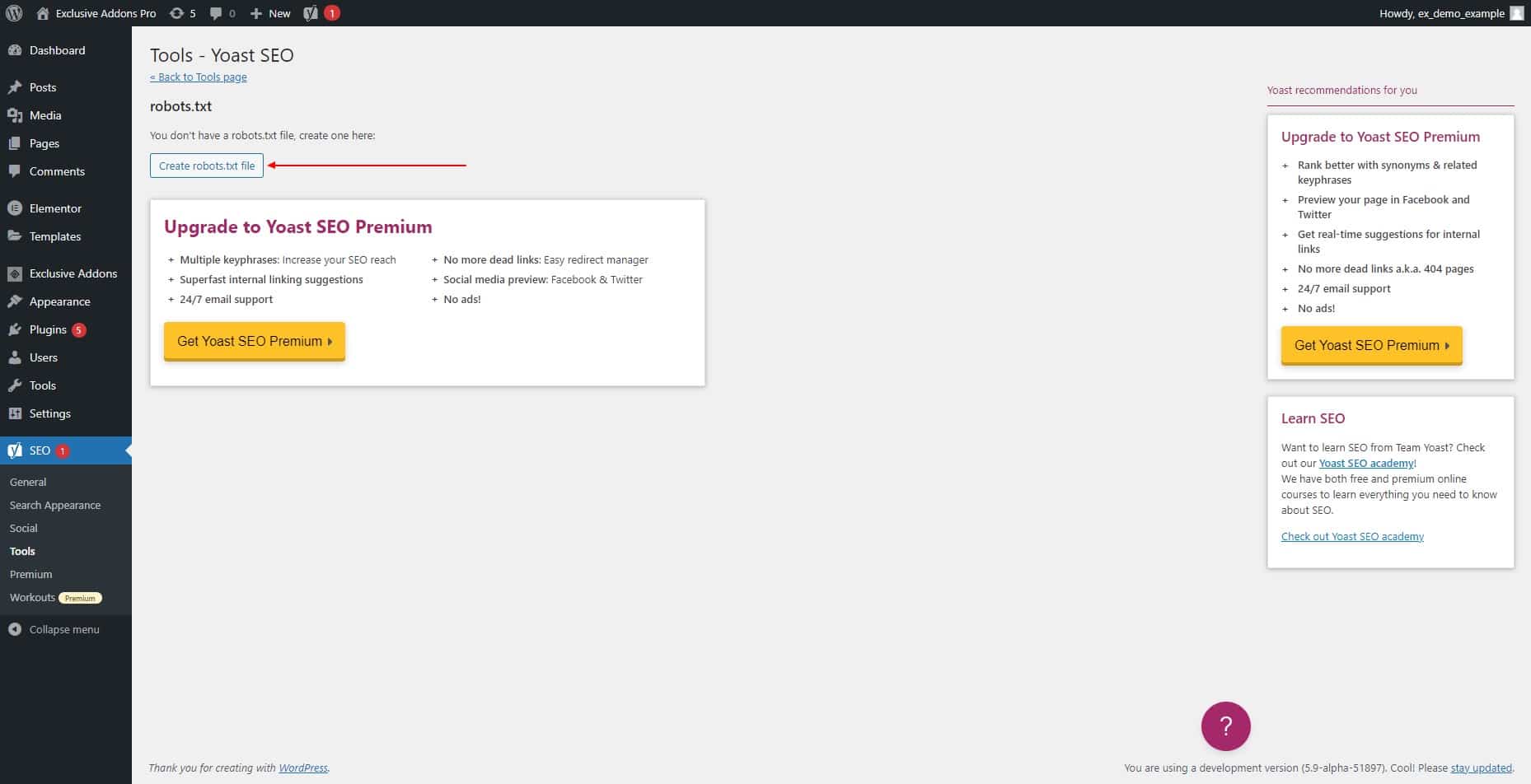The width and height of the screenshot is (1531, 784).
Task: Open the updates icon showing 5
Action: [x=182, y=13]
